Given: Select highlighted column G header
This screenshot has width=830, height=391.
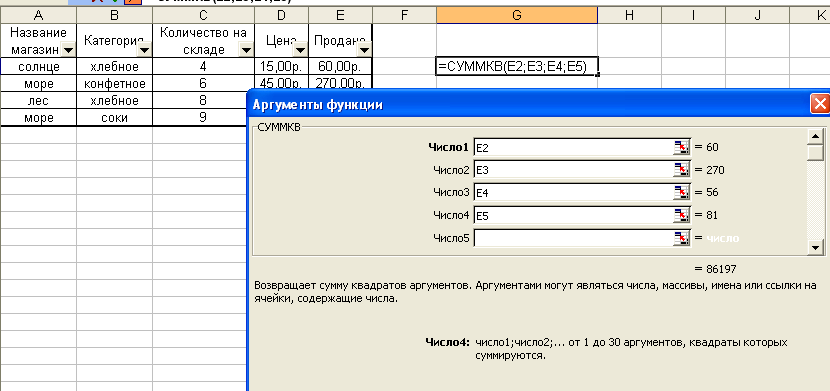Looking at the screenshot, I should [x=517, y=15].
